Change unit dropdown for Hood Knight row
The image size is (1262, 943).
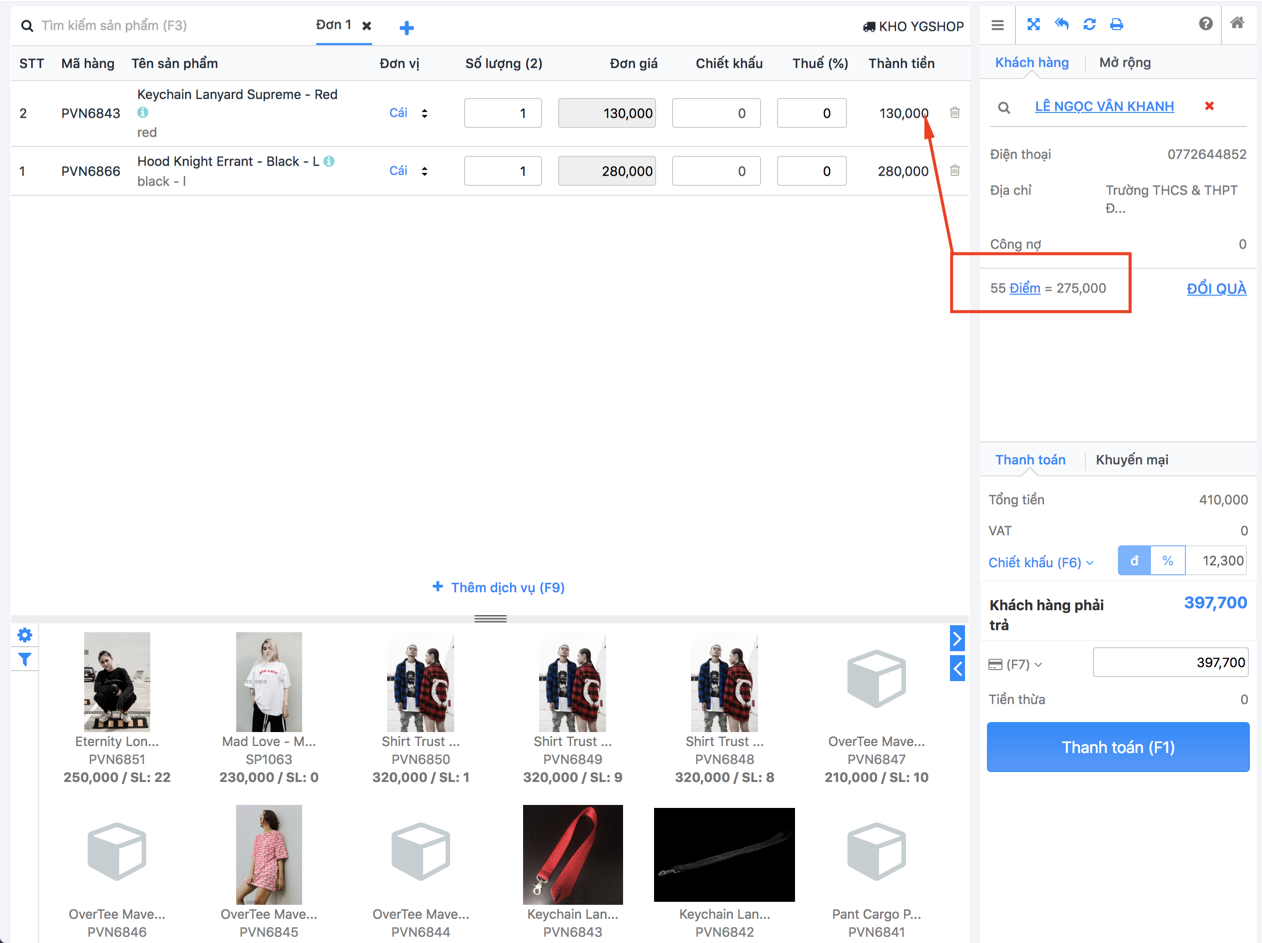click(x=409, y=171)
